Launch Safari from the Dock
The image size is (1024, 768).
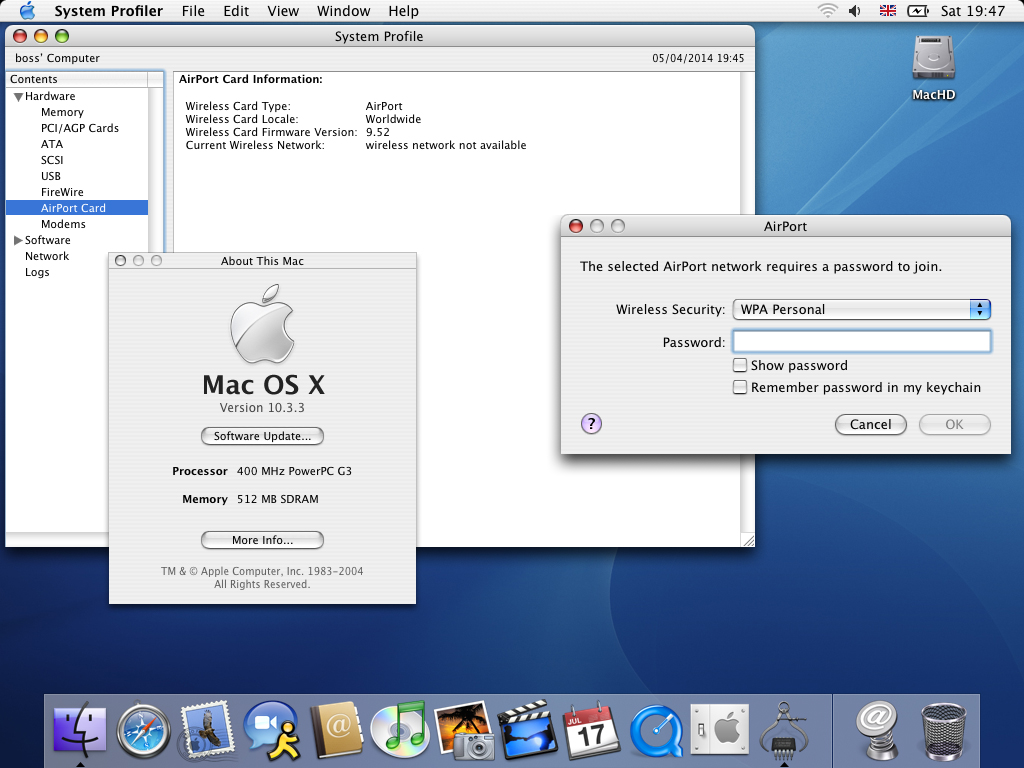pos(144,730)
